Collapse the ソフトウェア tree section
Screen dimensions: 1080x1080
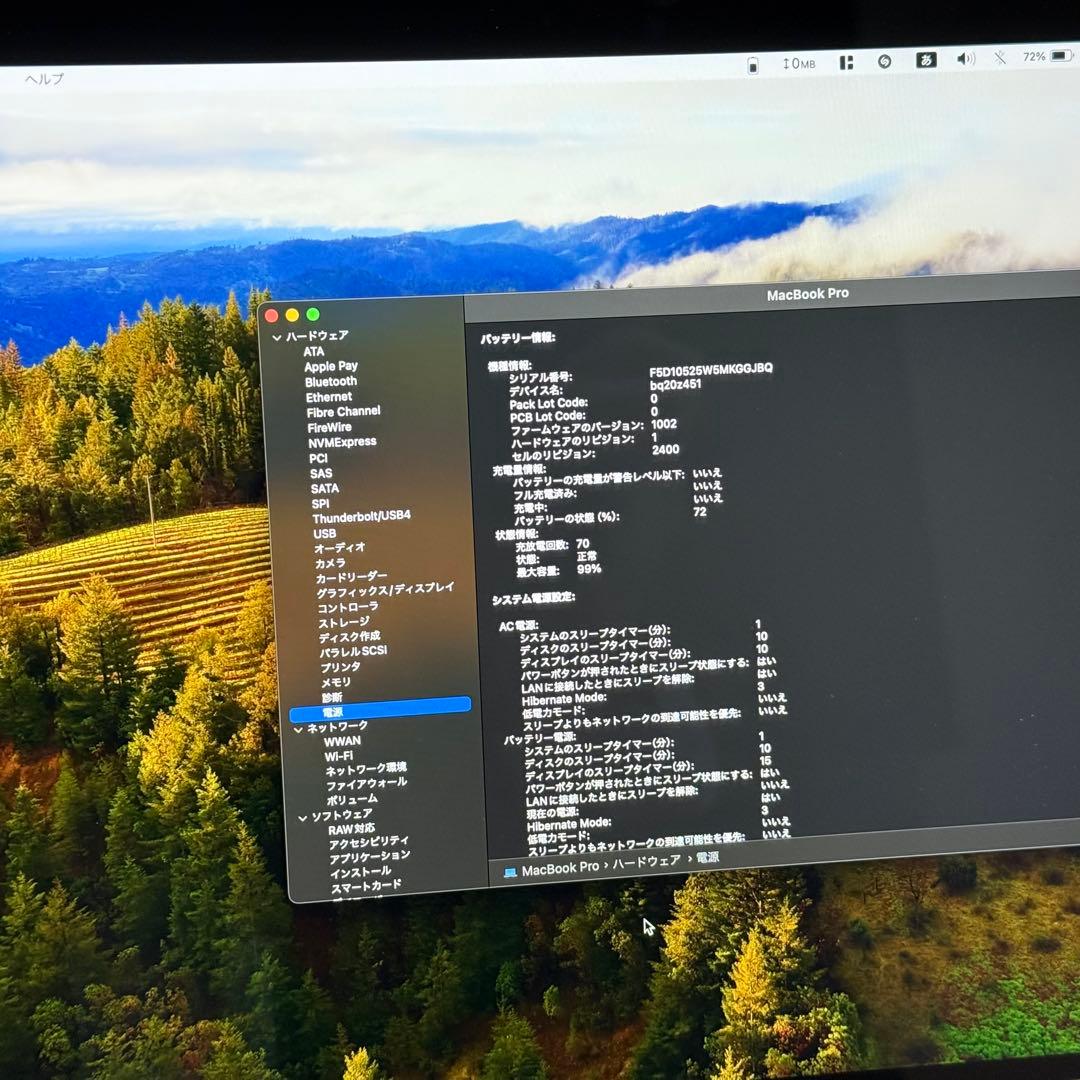point(302,818)
